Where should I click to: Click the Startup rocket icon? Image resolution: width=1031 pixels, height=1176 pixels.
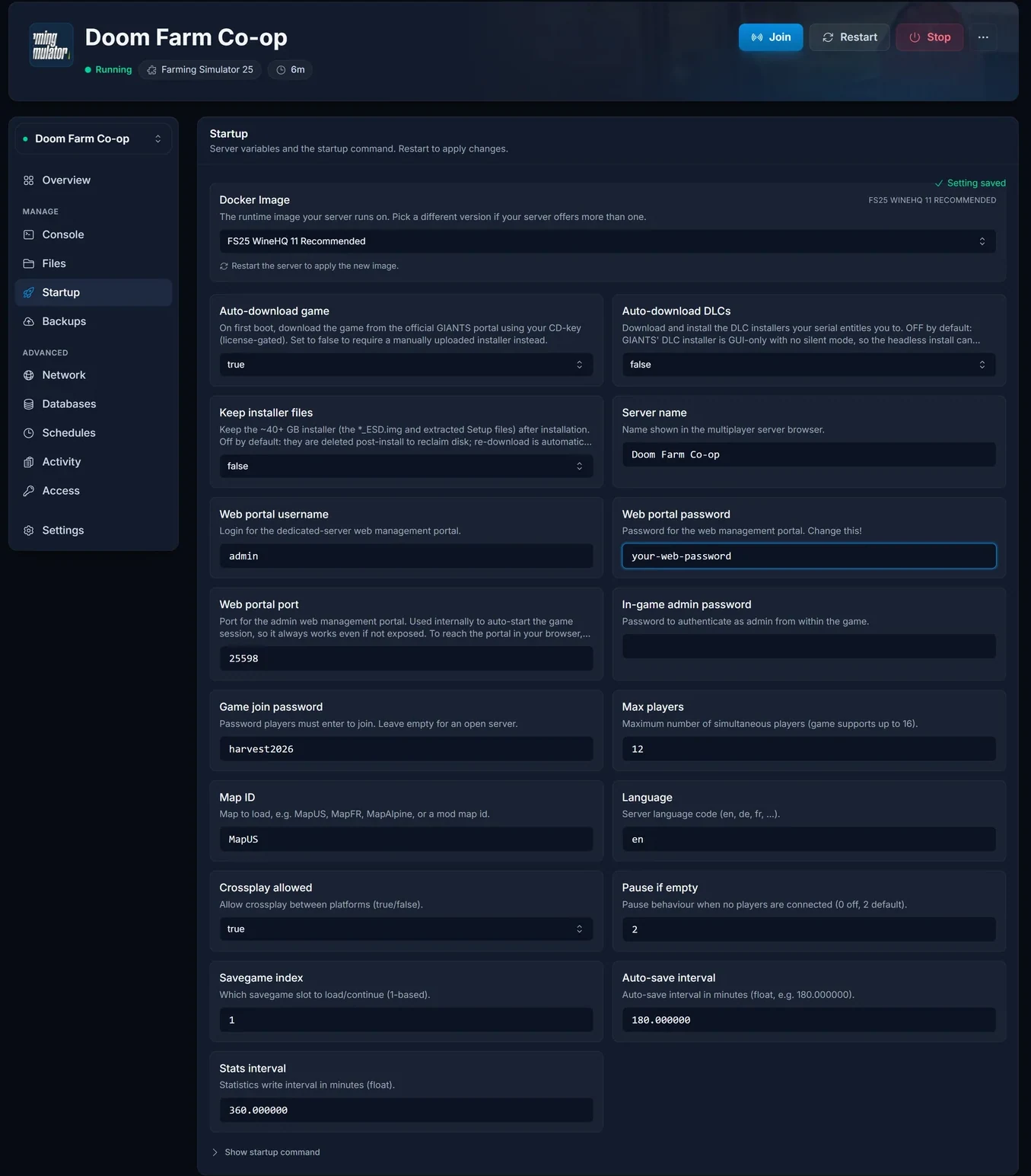(x=29, y=292)
